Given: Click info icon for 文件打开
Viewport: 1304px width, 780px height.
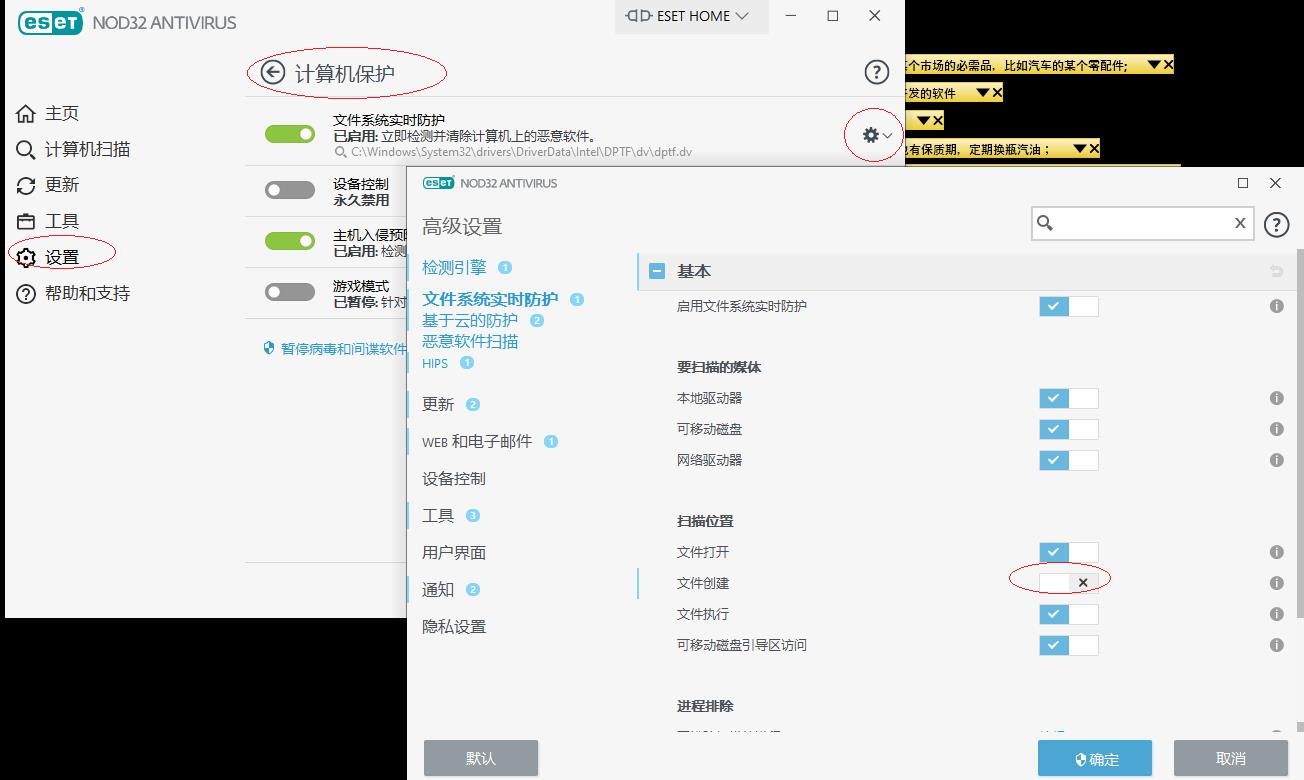Looking at the screenshot, I should click(1276, 552).
